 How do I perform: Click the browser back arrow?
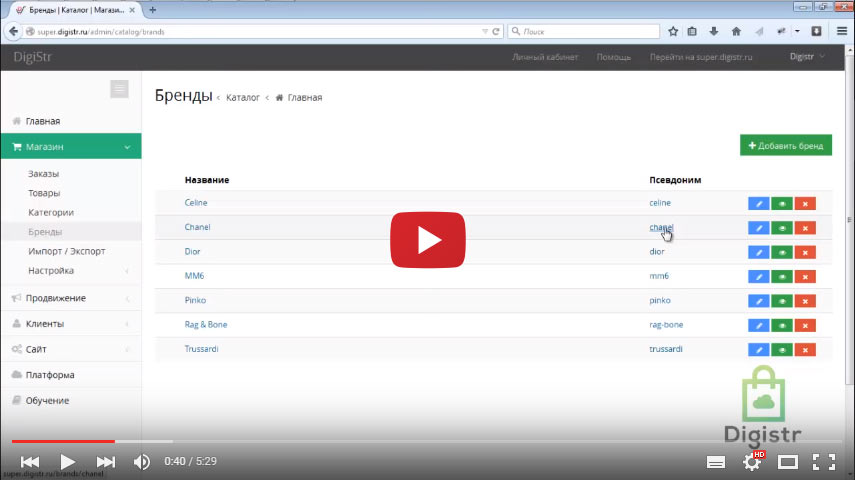(13, 32)
